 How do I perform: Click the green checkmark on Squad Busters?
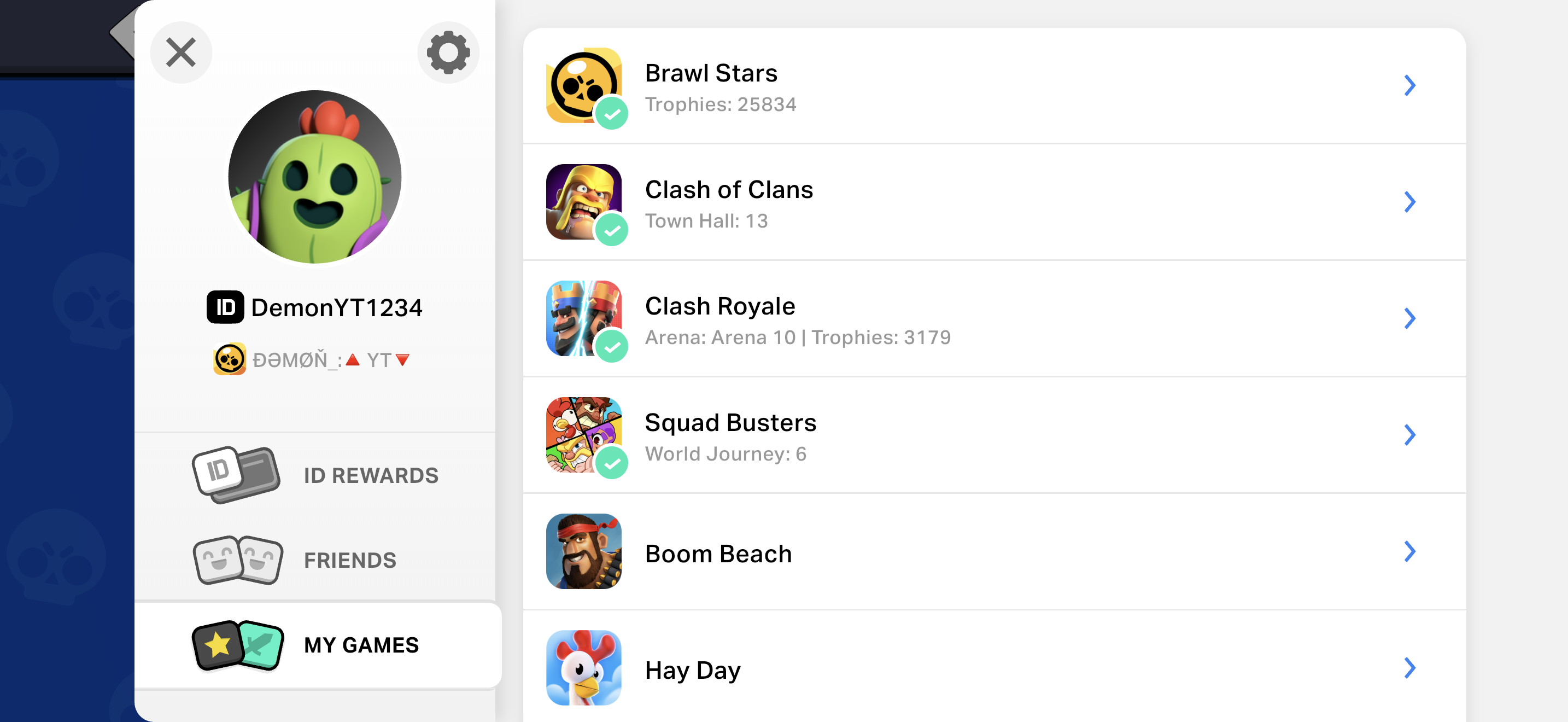coord(612,463)
